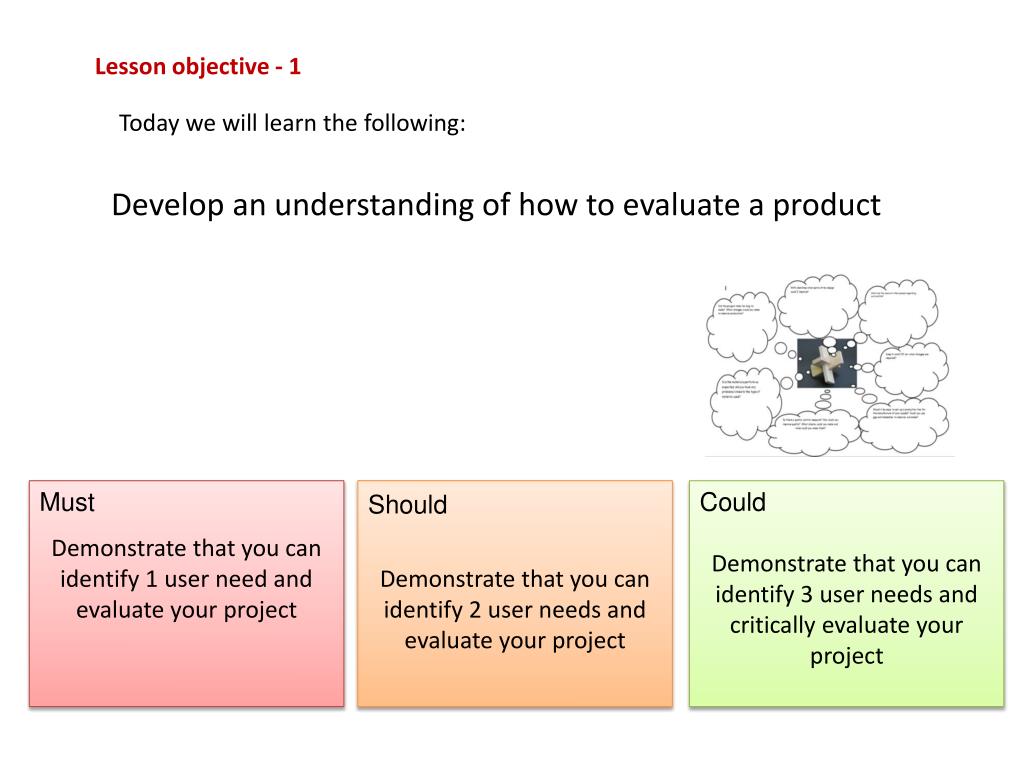The width and height of the screenshot is (1024, 768).
Task: Select the top-center thought bubble in the diagram
Action: [x=818, y=305]
